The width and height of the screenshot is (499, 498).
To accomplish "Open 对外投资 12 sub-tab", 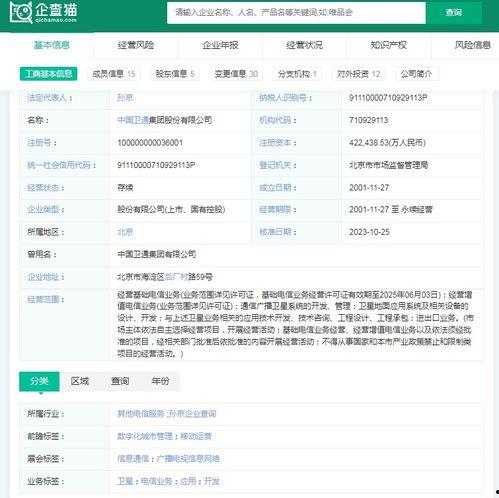I will tap(358, 74).
